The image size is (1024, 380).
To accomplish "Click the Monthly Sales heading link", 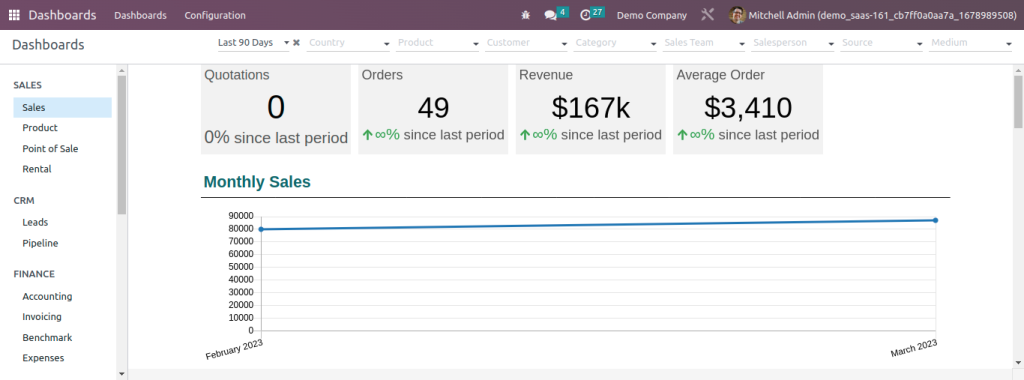I will (257, 182).
